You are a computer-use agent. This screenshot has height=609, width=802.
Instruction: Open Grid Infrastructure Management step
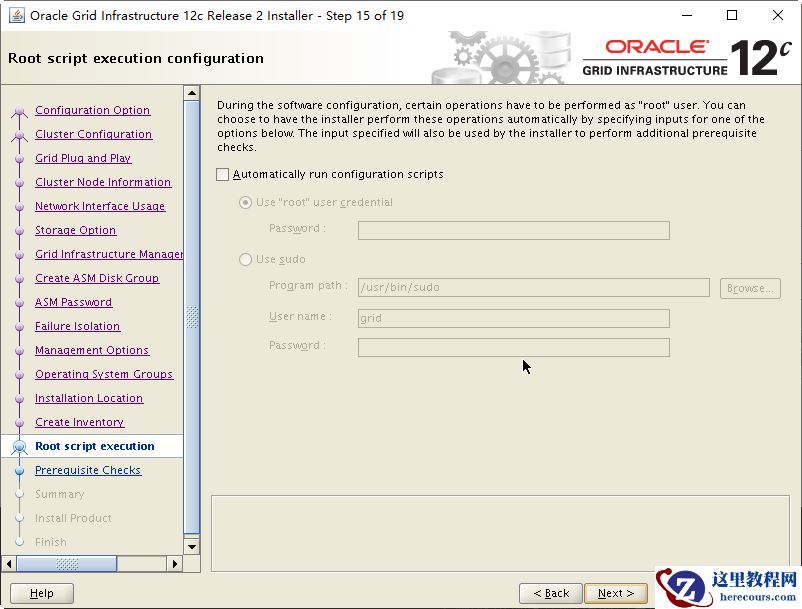pos(109,254)
